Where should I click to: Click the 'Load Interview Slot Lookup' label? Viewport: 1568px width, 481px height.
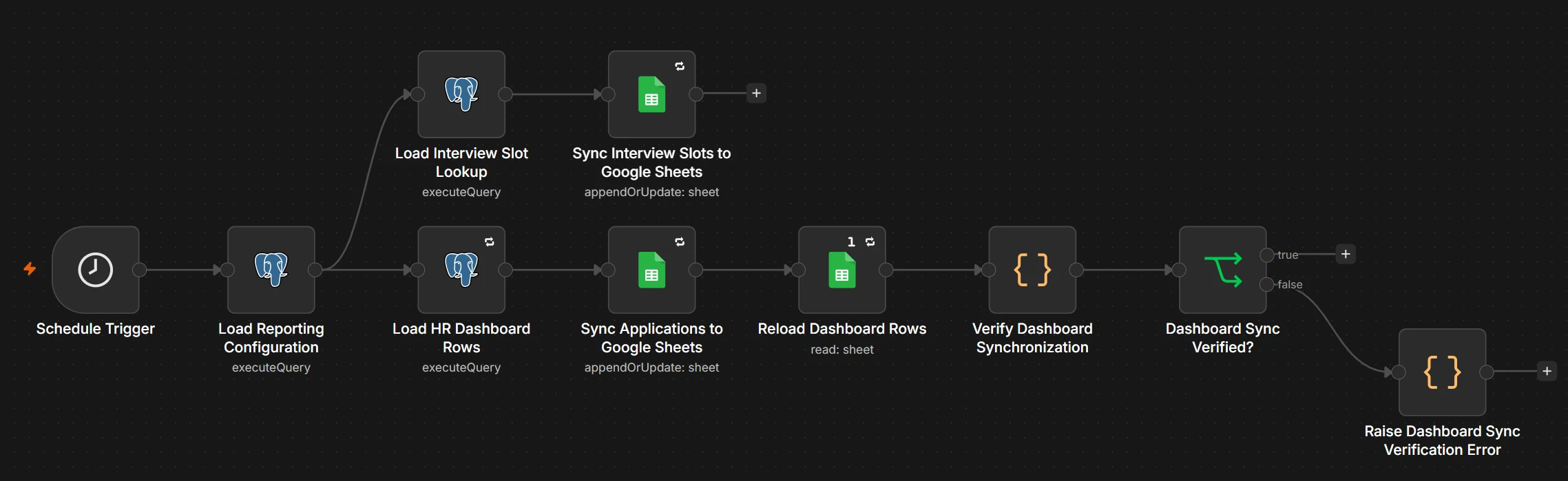(461, 162)
